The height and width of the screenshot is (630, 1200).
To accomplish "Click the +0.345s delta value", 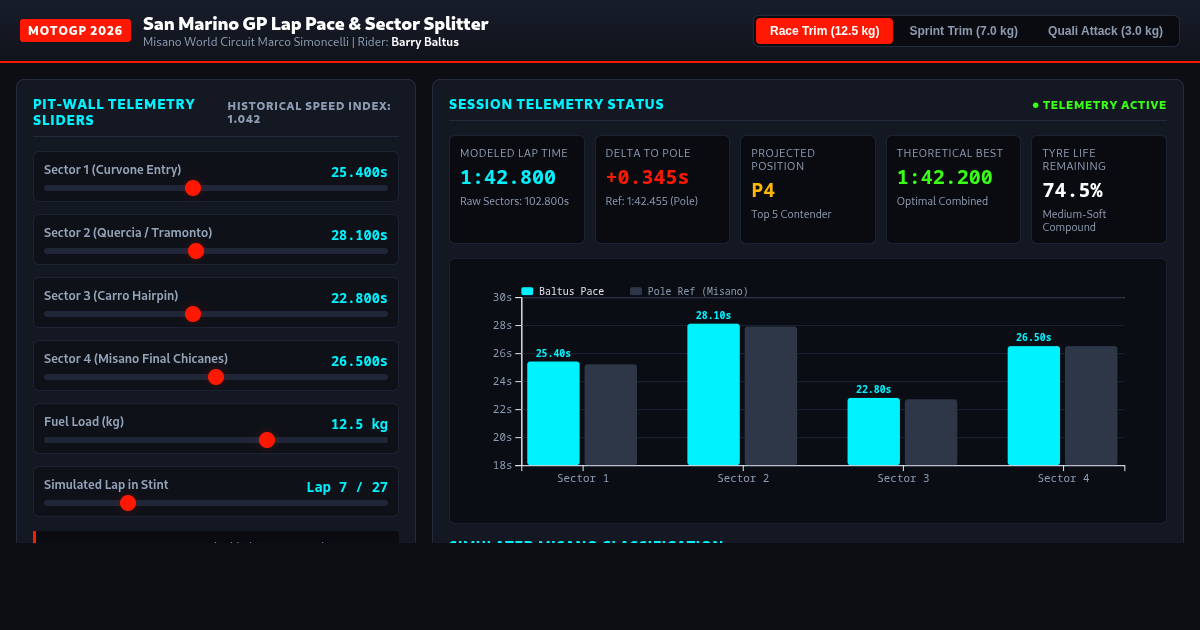I will (647, 178).
